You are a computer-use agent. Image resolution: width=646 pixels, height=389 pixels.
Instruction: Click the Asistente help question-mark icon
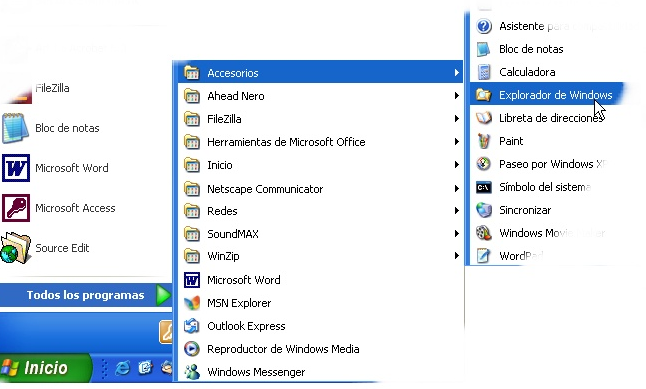point(484,26)
